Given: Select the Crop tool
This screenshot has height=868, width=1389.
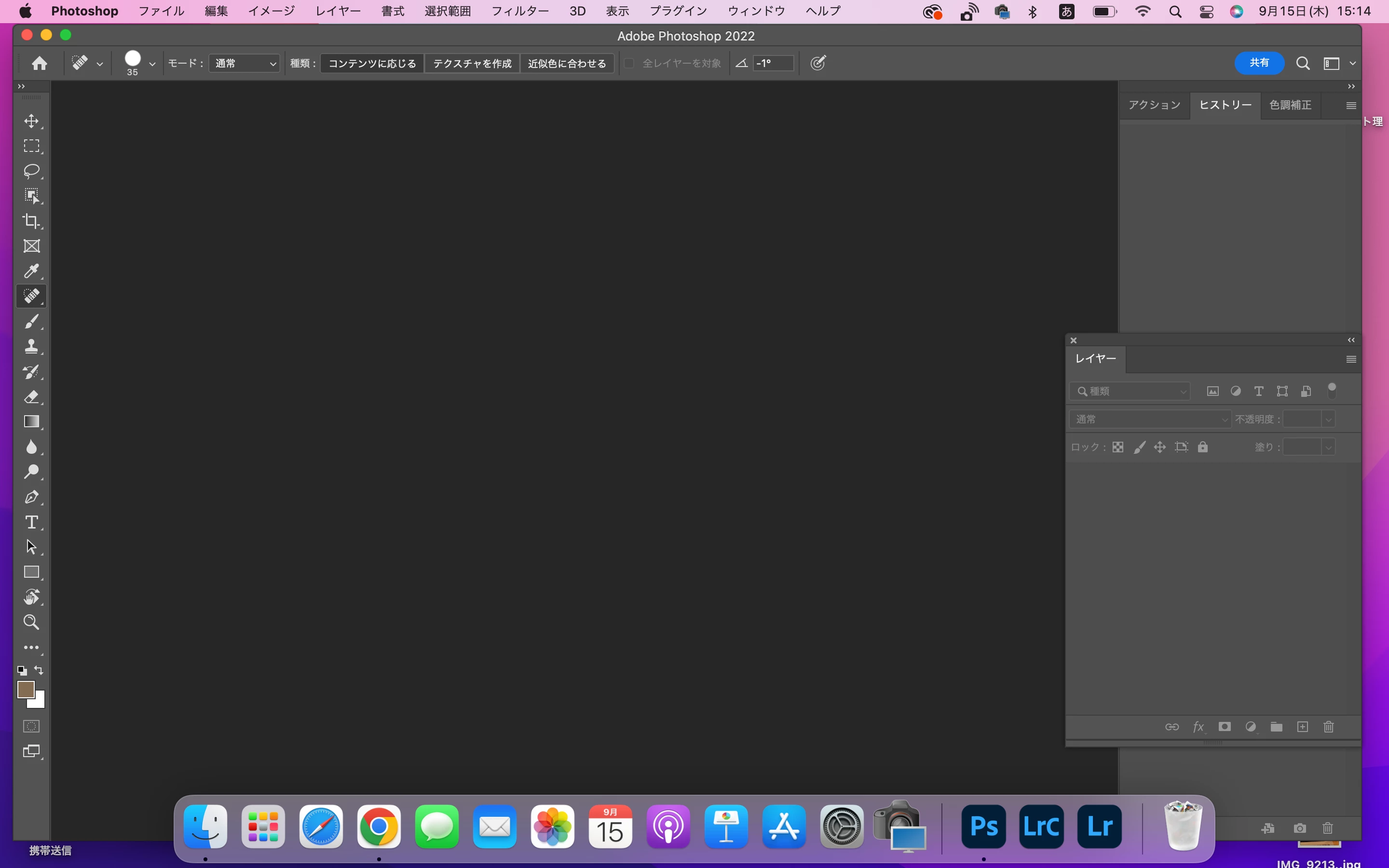Looking at the screenshot, I should [x=31, y=221].
